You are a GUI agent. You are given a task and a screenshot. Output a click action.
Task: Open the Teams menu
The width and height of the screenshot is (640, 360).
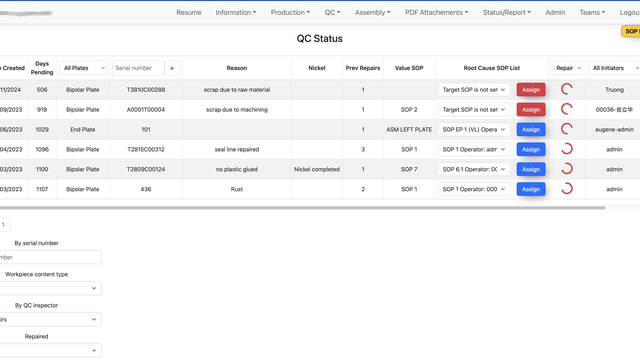(592, 13)
